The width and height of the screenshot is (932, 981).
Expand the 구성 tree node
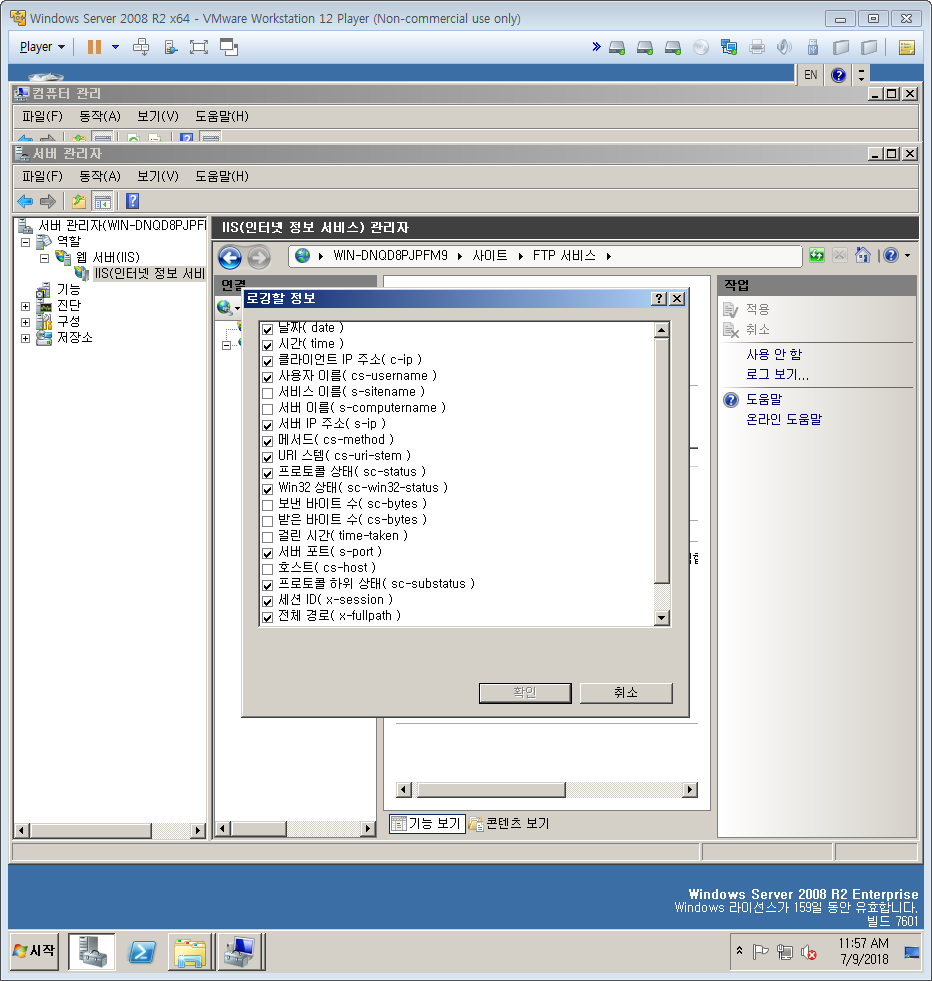26,322
